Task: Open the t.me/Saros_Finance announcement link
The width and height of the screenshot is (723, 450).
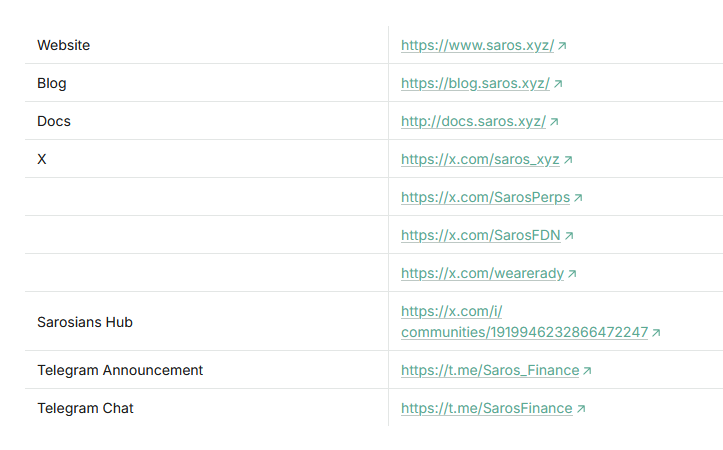Action: pos(490,371)
